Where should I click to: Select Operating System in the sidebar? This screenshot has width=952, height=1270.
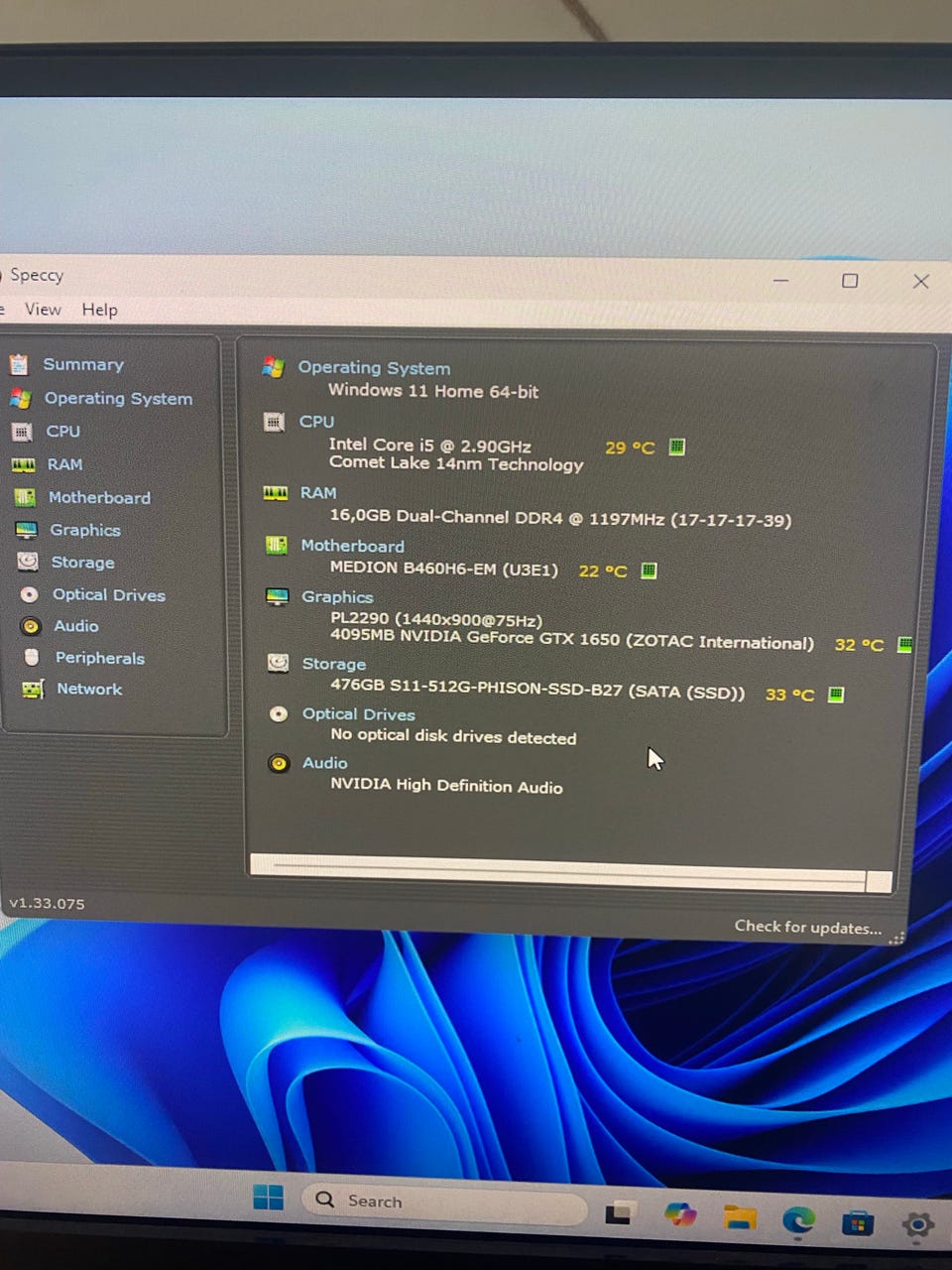(118, 398)
